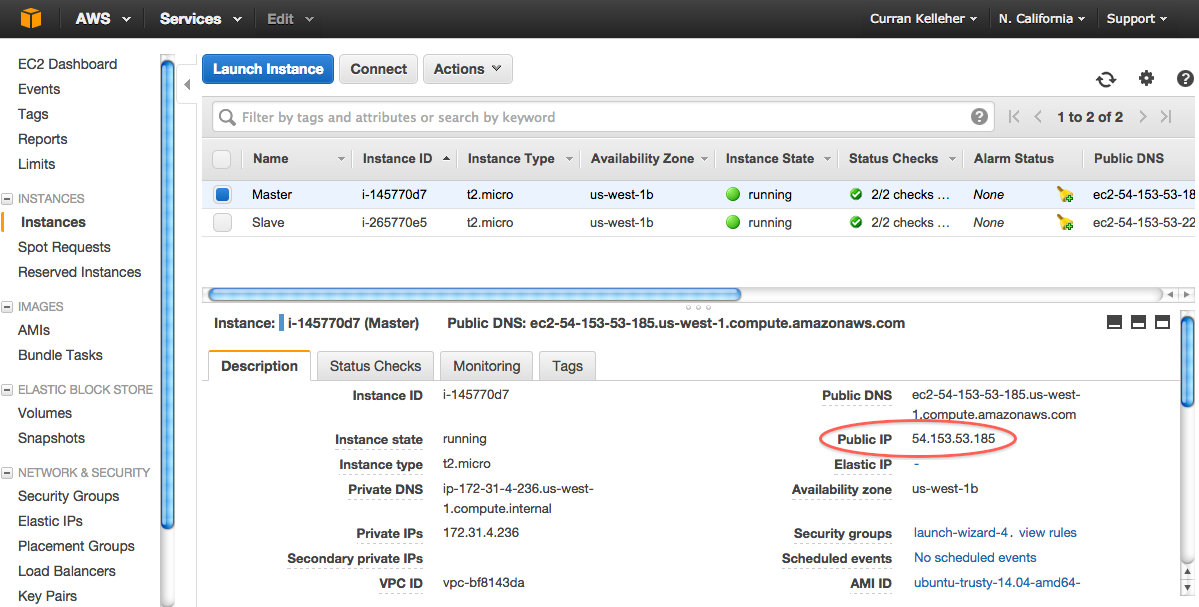Open AMIs in sidebar

[x=34, y=330]
